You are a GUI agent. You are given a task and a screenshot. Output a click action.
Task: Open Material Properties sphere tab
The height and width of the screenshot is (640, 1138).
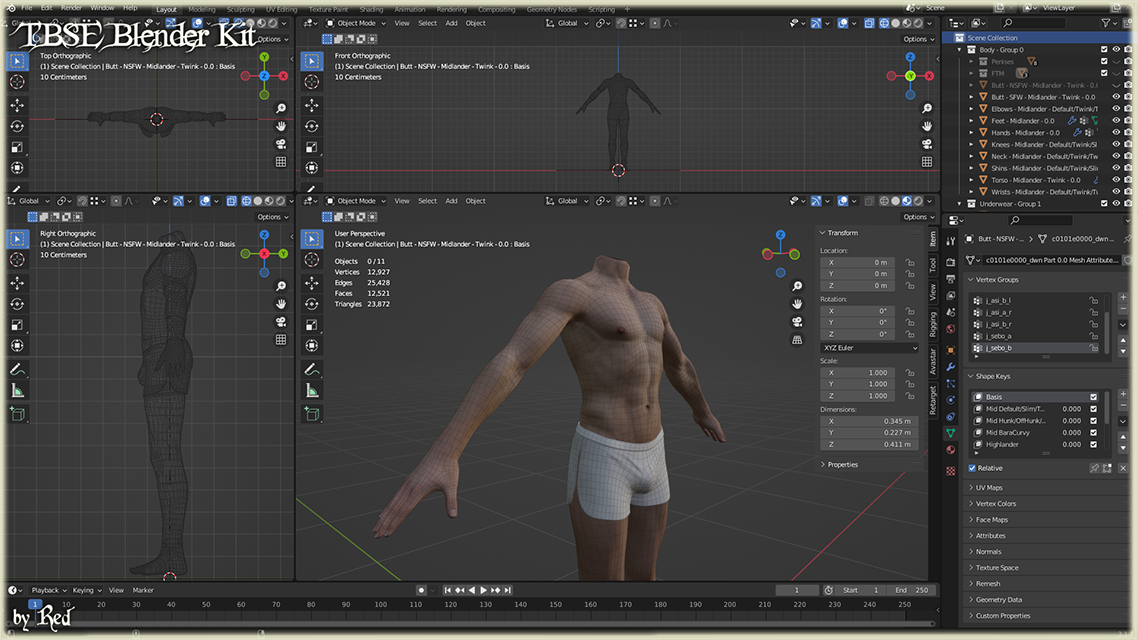point(949,449)
